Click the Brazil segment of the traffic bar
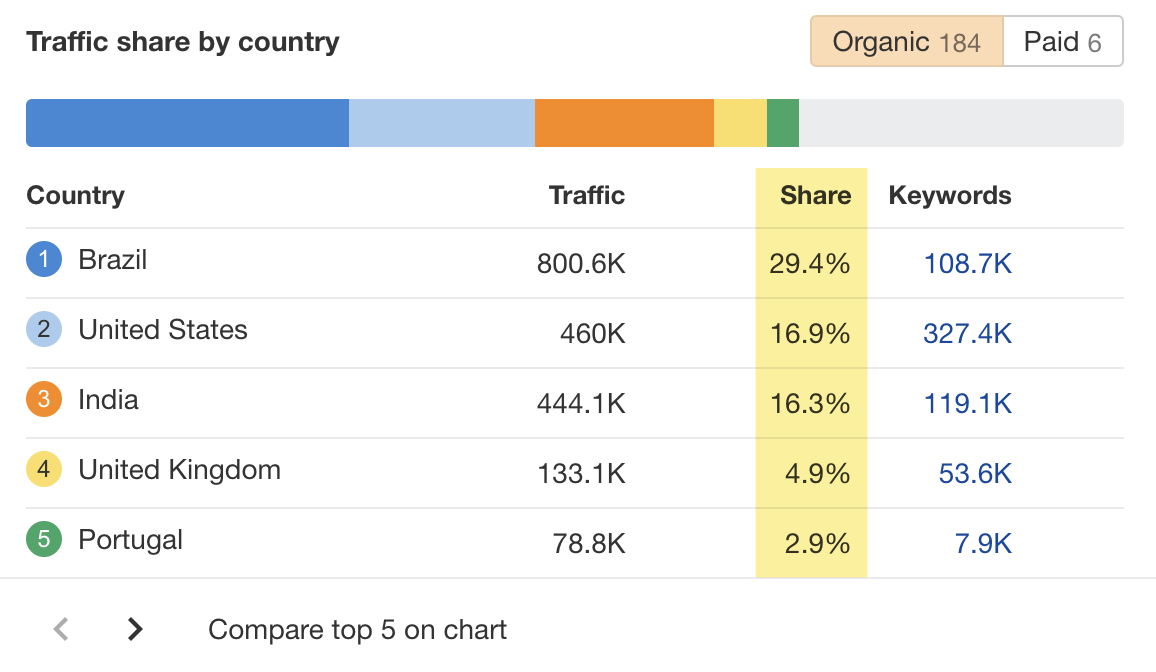1156x672 pixels. click(x=185, y=122)
